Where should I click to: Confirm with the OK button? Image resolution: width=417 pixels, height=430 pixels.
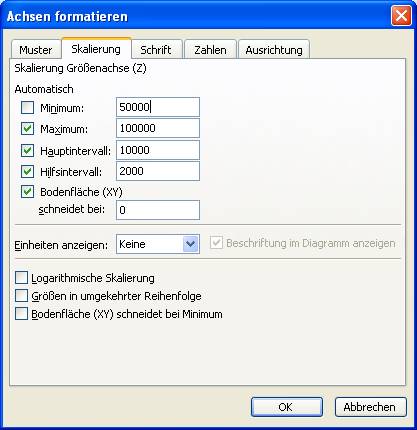pyautogui.click(x=287, y=407)
